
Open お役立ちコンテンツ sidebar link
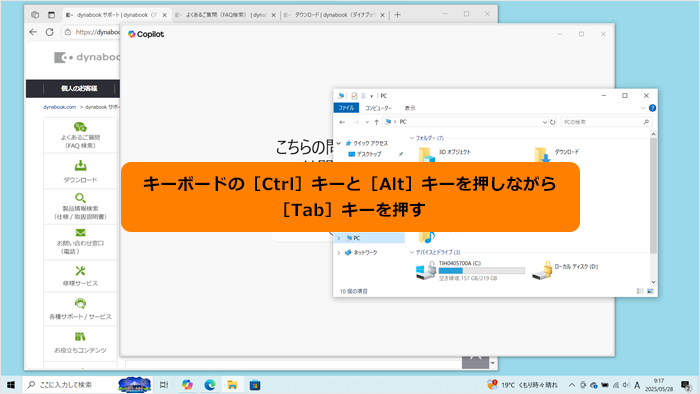tap(80, 343)
